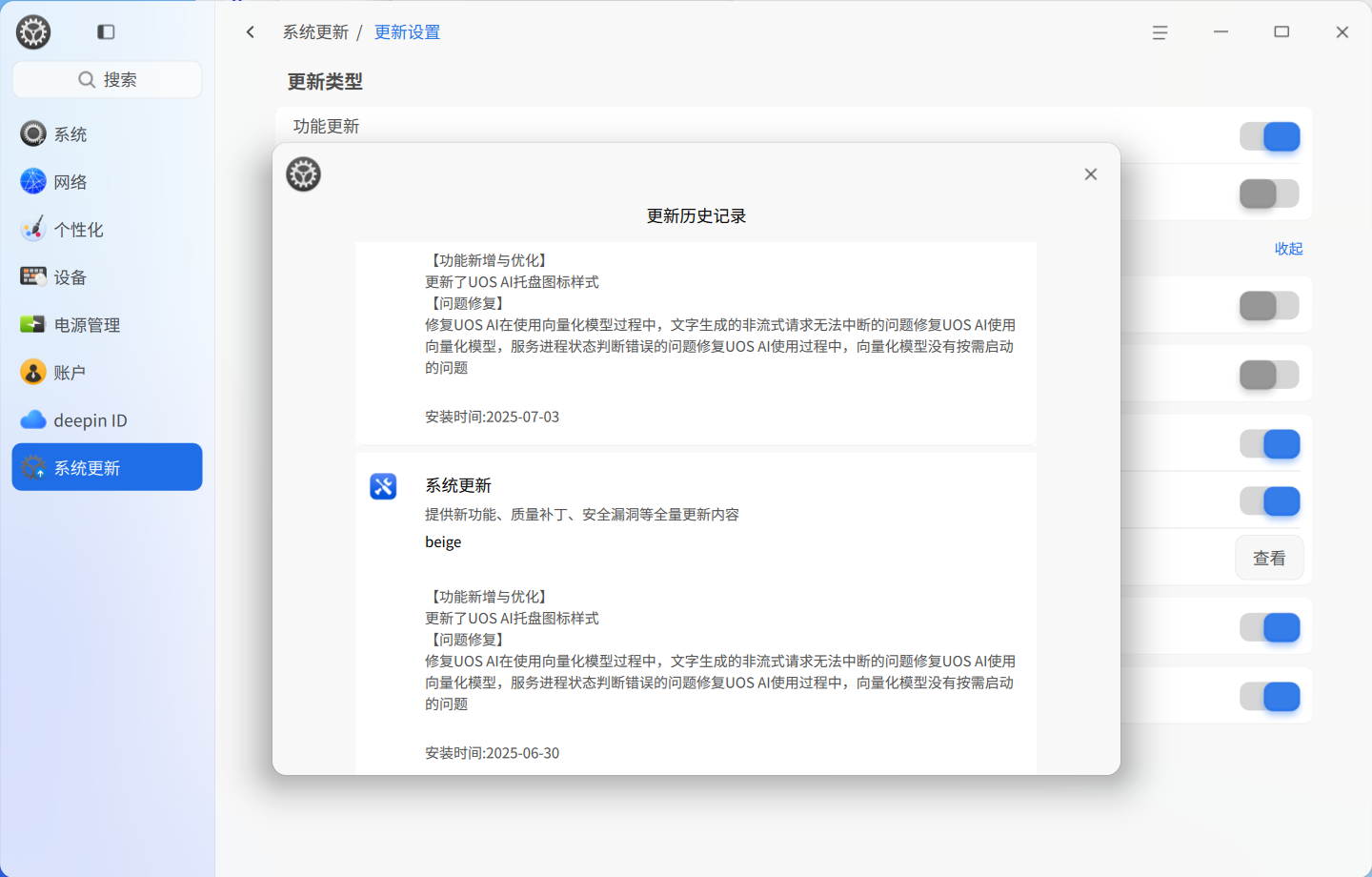This screenshot has height=877, width=1372.
Task: Toggle the 功能更新 switch off
Action: 1269,136
